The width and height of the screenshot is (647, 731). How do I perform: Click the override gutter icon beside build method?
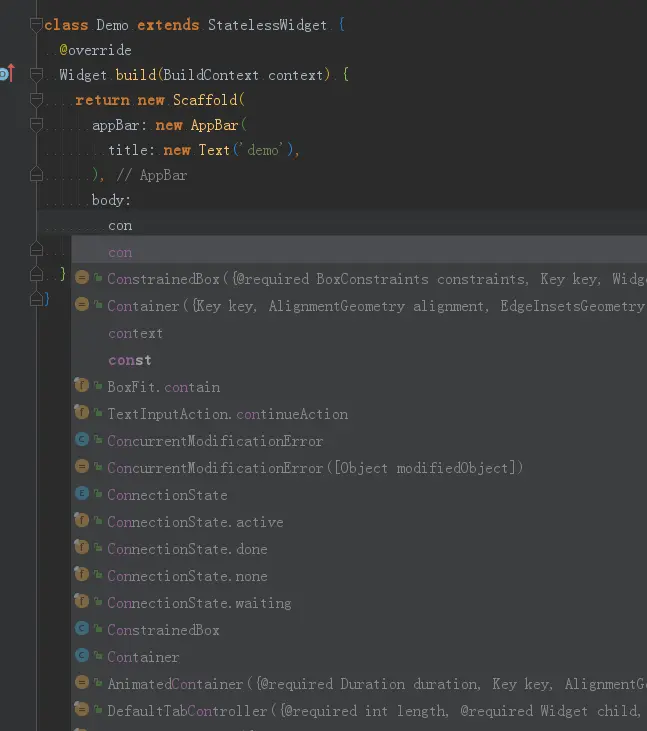pyautogui.click(x=7, y=74)
